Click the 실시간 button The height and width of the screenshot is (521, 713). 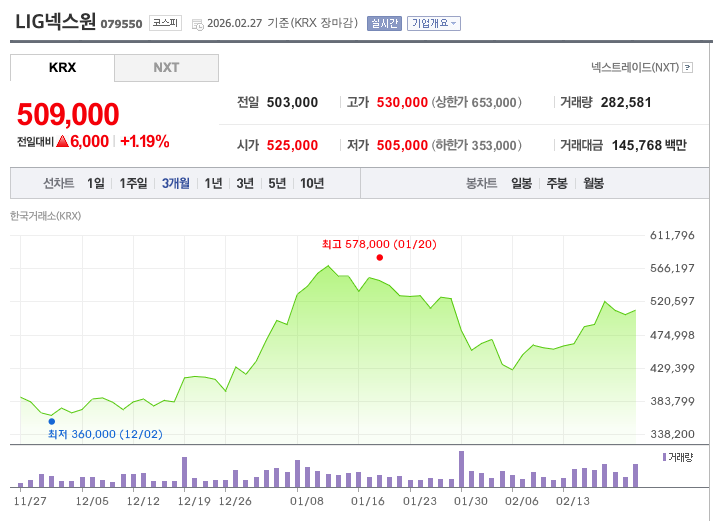(384, 23)
